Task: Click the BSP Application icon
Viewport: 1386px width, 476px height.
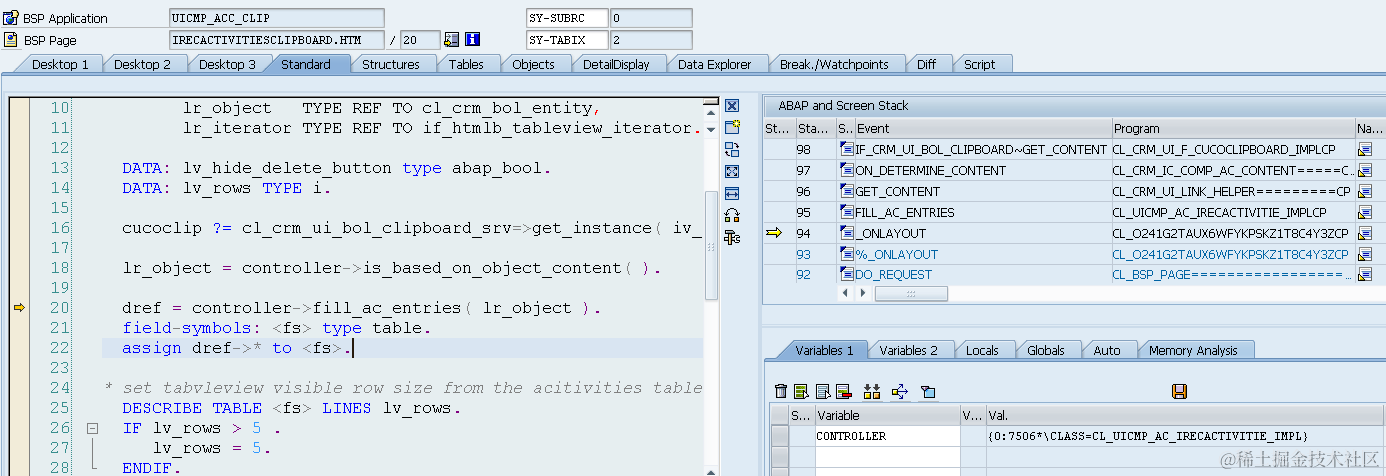Action: click(11, 18)
